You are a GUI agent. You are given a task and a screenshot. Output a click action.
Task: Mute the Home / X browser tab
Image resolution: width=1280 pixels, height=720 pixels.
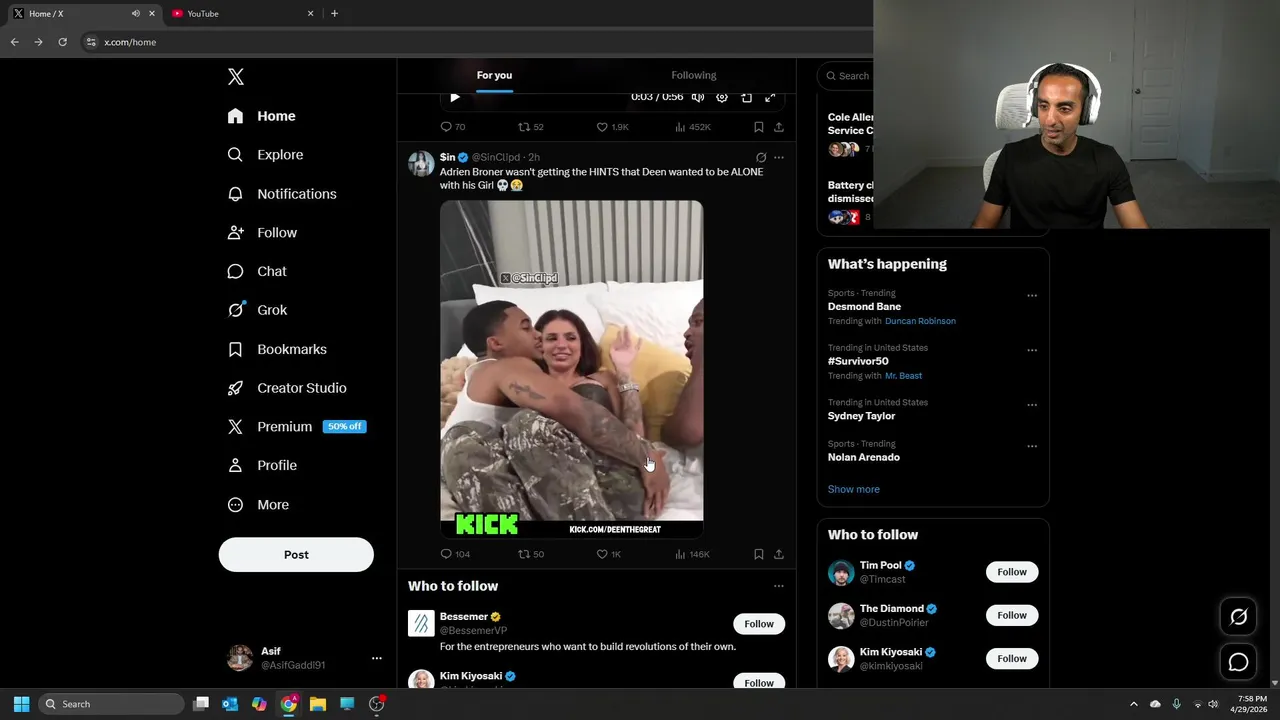pos(135,13)
